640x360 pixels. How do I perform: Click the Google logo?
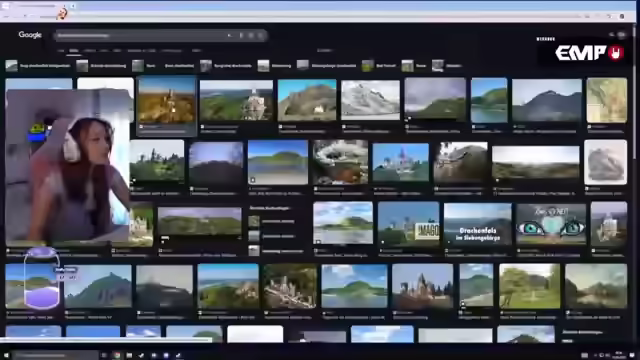click(30, 35)
